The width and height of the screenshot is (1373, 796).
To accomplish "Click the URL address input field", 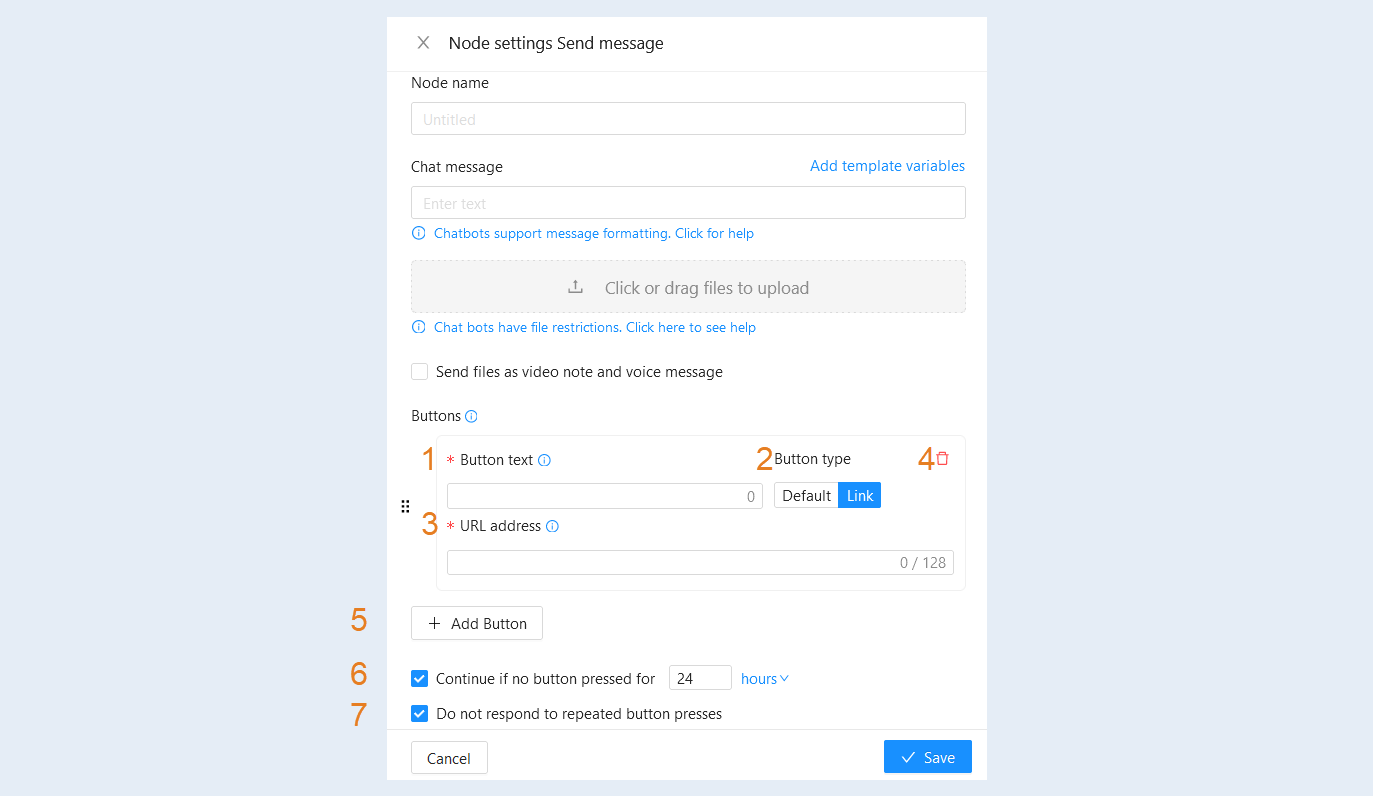I will tap(700, 562).
